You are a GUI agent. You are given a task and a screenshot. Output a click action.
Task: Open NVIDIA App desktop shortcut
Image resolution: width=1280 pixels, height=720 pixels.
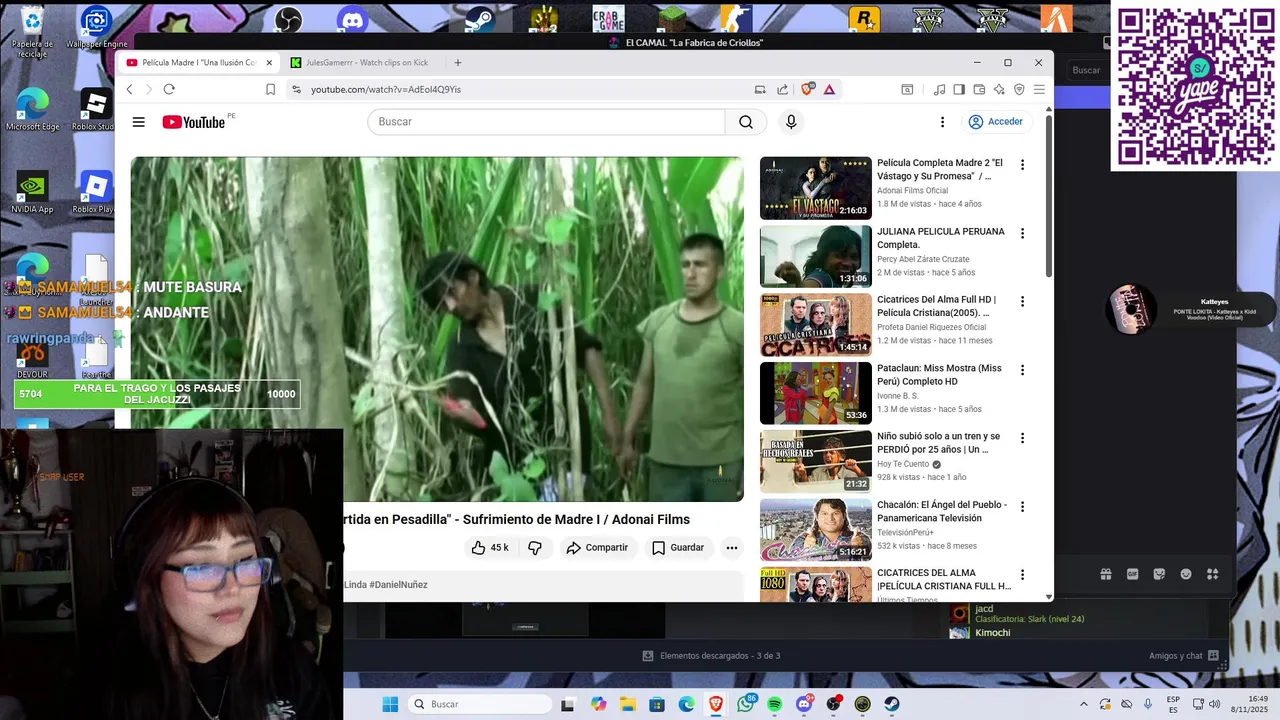tap(32, 192)
